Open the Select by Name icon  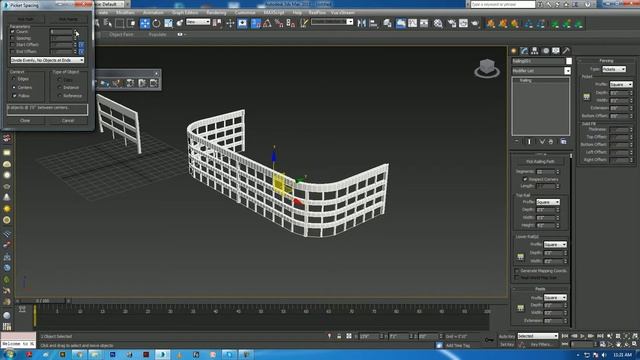(108, 23)
